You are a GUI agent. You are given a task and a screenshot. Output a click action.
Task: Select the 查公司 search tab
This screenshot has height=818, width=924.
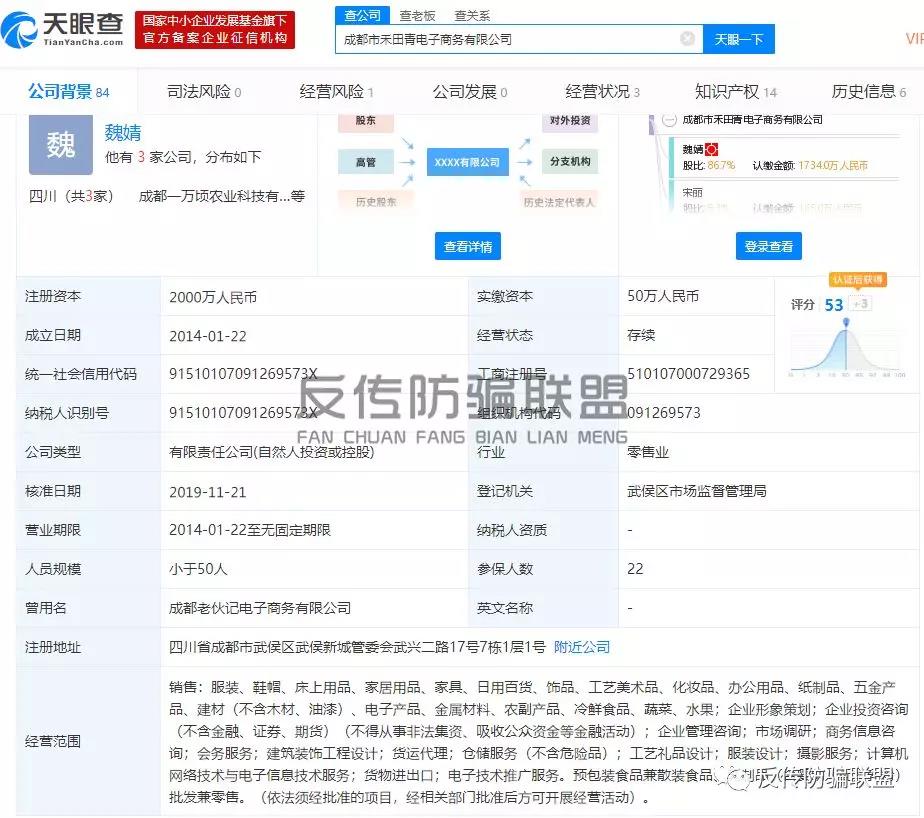click(x=362, y=15)
